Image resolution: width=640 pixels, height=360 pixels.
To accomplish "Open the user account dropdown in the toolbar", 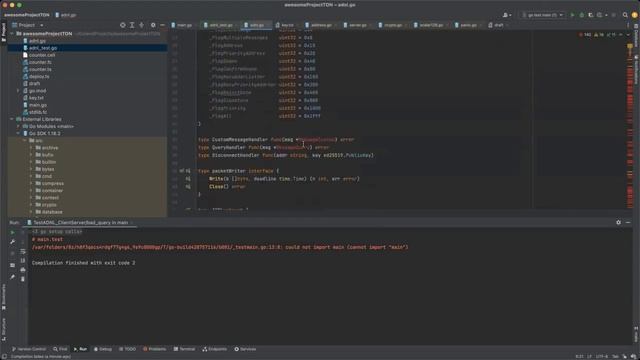I will 507,15.
